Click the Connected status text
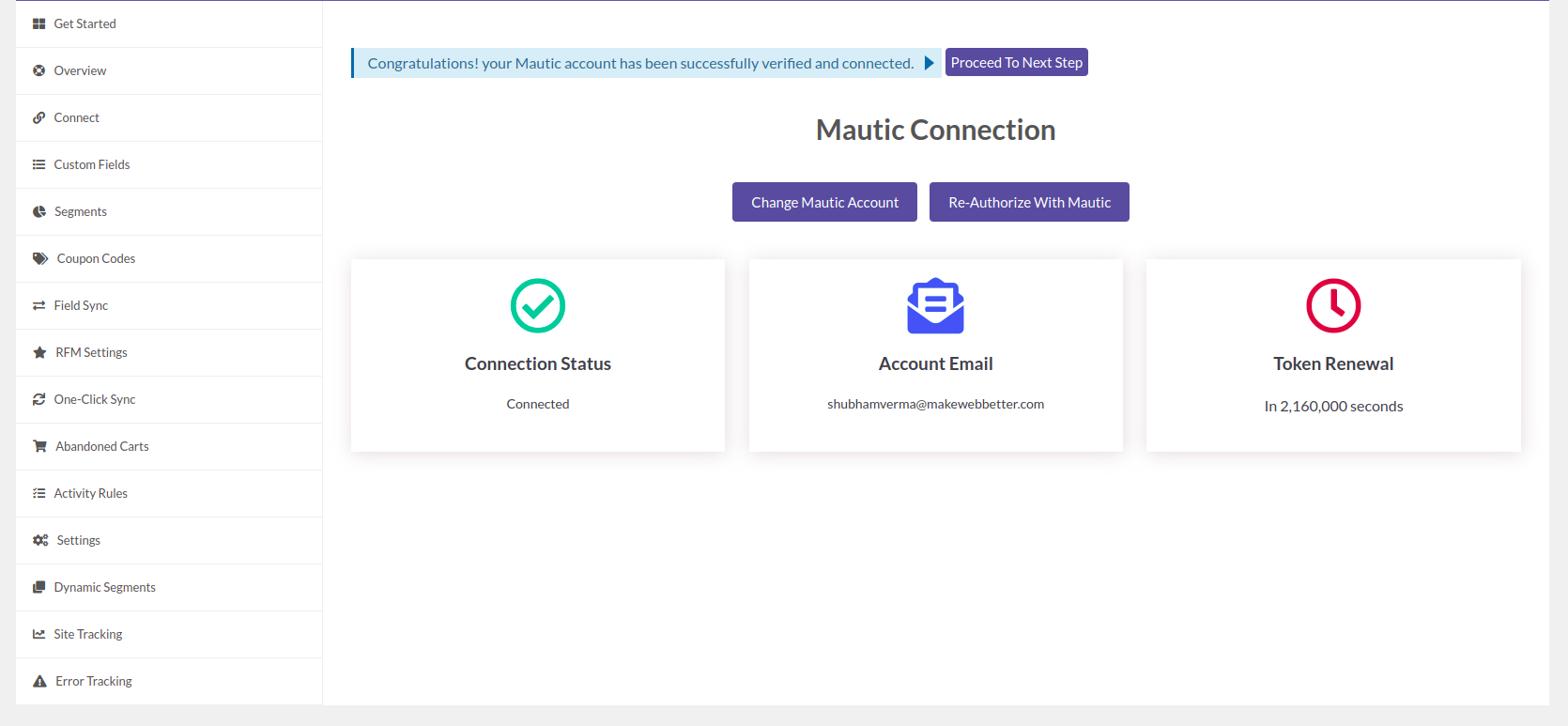Viewport: 1568px width, 726px height. pos(538,404)
